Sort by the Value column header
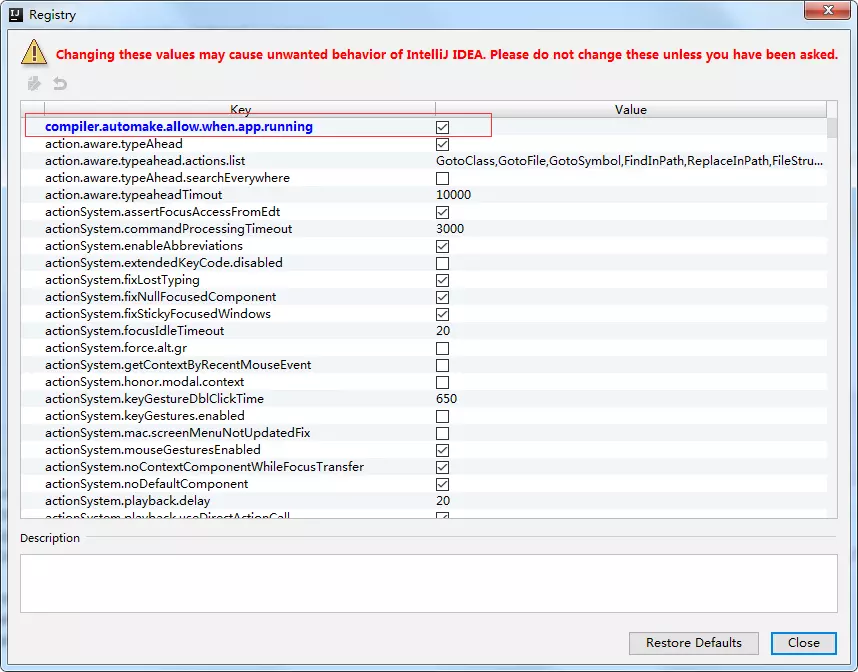This screenshot has height=672, width=858. click(x=630, y=109)
